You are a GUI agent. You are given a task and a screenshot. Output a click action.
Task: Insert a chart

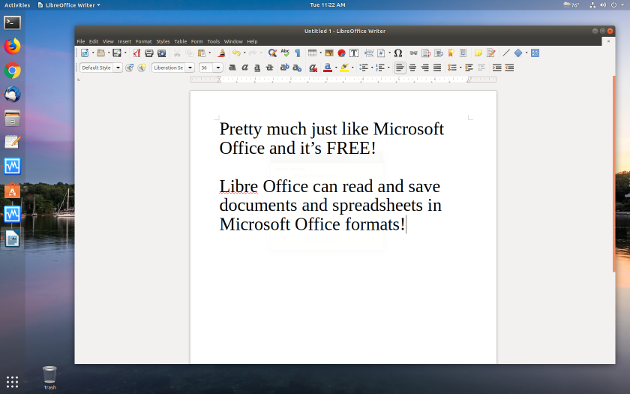coord(342,53)
